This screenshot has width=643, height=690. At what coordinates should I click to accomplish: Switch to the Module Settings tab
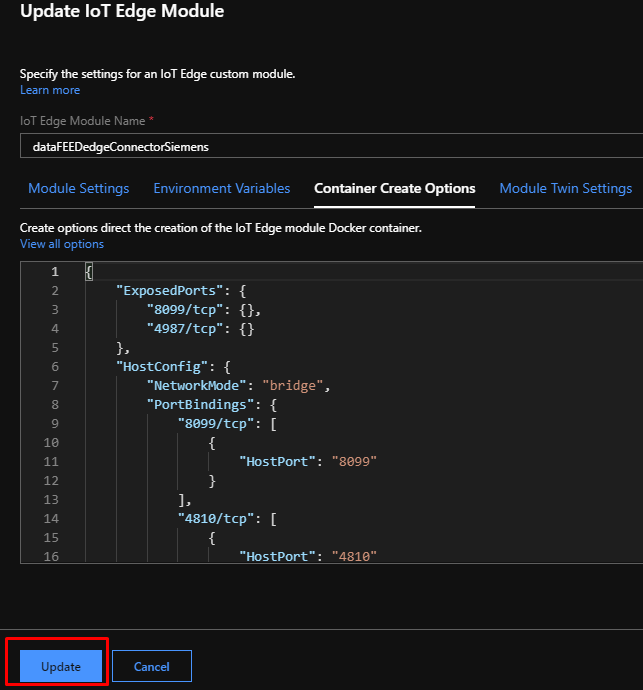[x=78, y=188]
